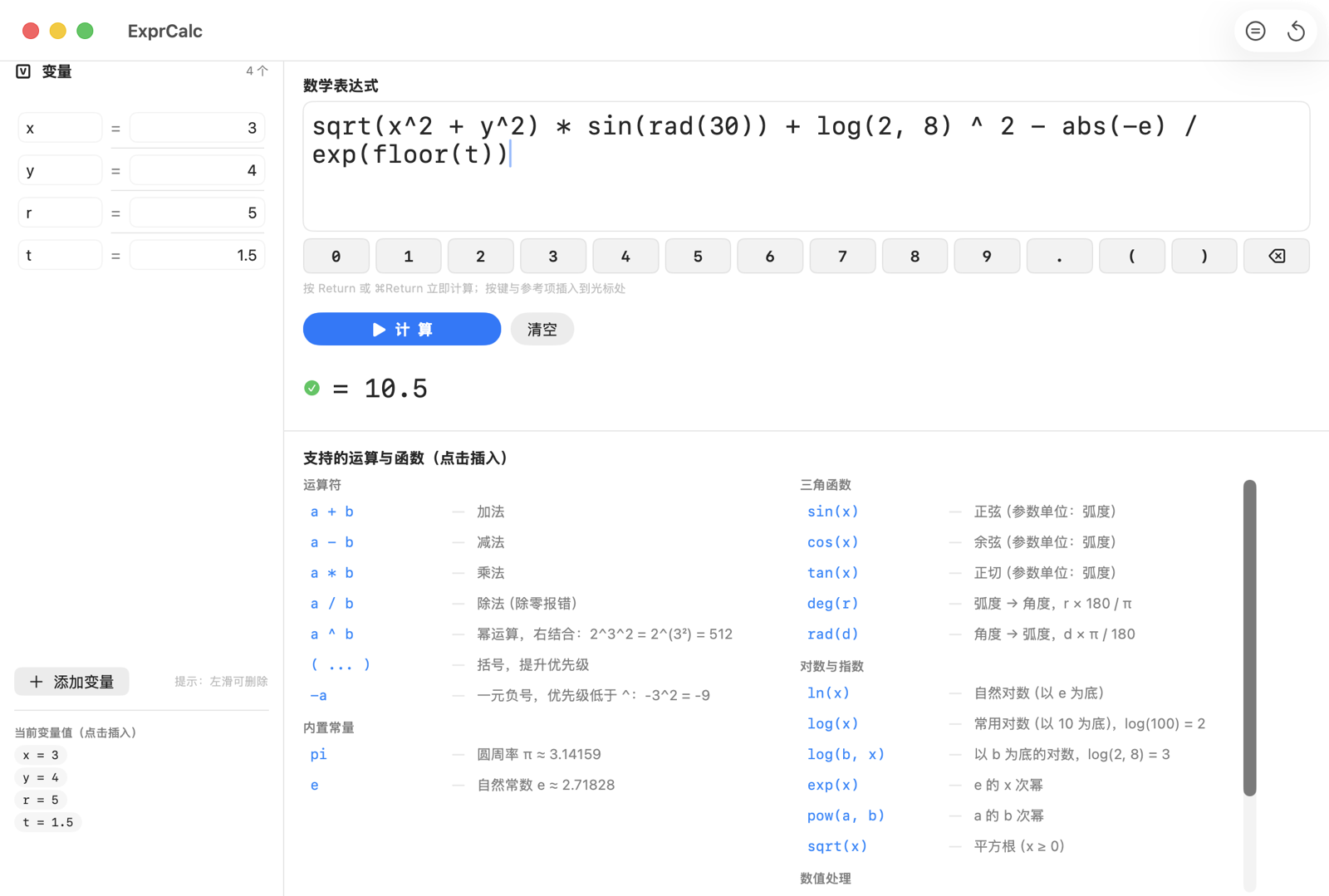
Task: Insert the 'a ^ b' power operator
Action: [x=332, y=634]
